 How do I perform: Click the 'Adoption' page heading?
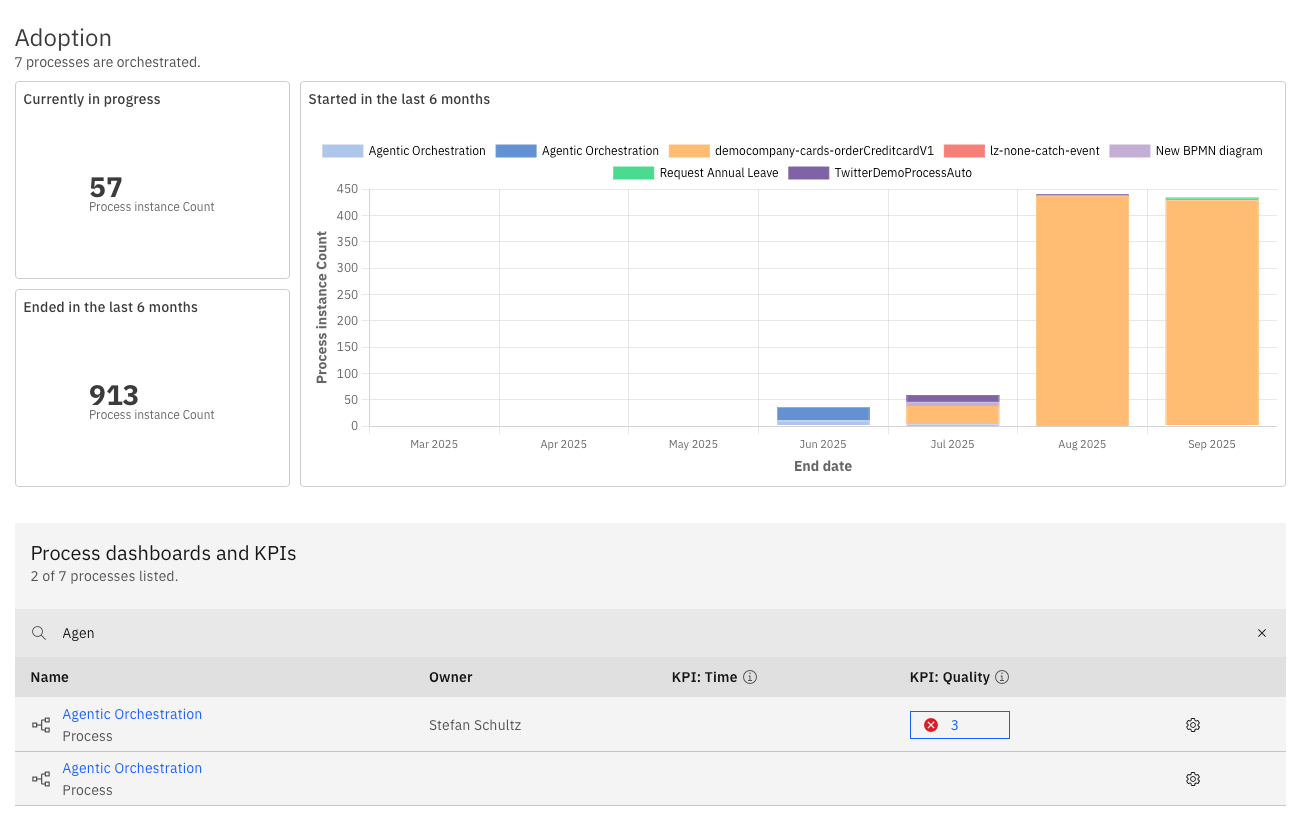pyautogui.click(x=63, y=38)
